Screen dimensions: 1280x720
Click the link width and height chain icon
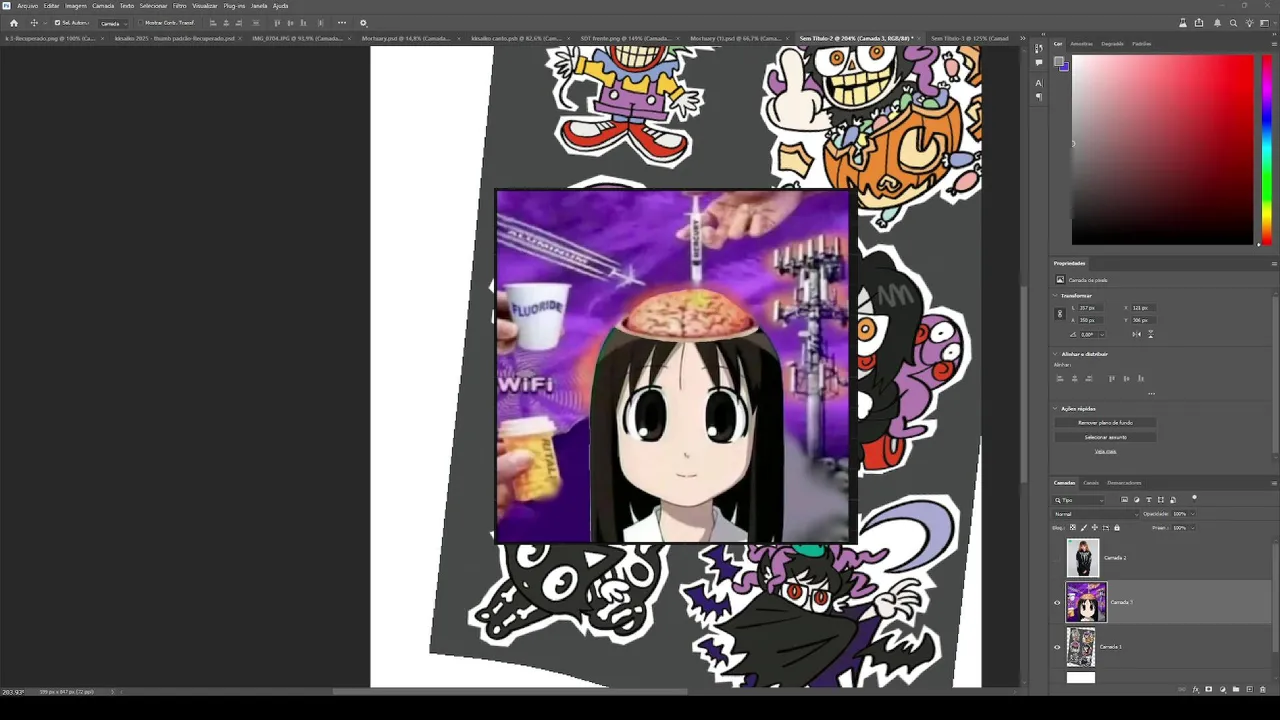tap(1060, 314)
